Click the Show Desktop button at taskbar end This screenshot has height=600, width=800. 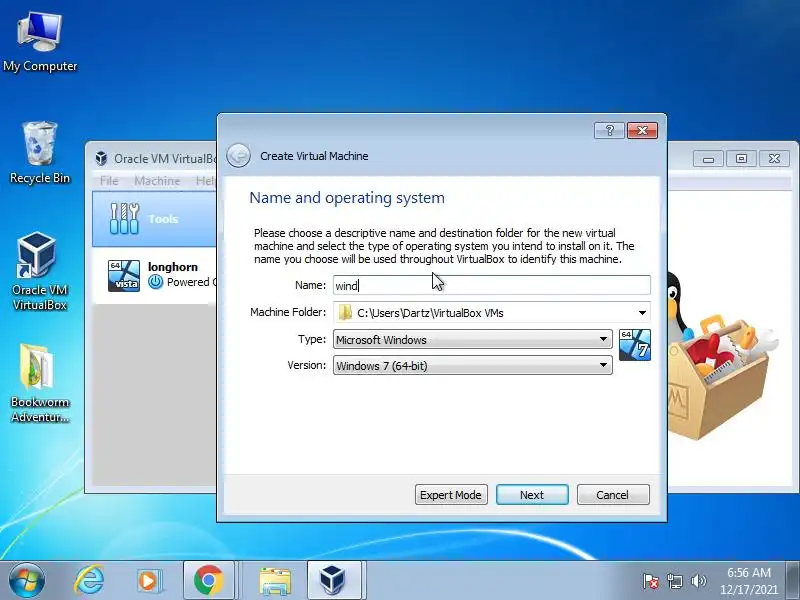[793, 581]
